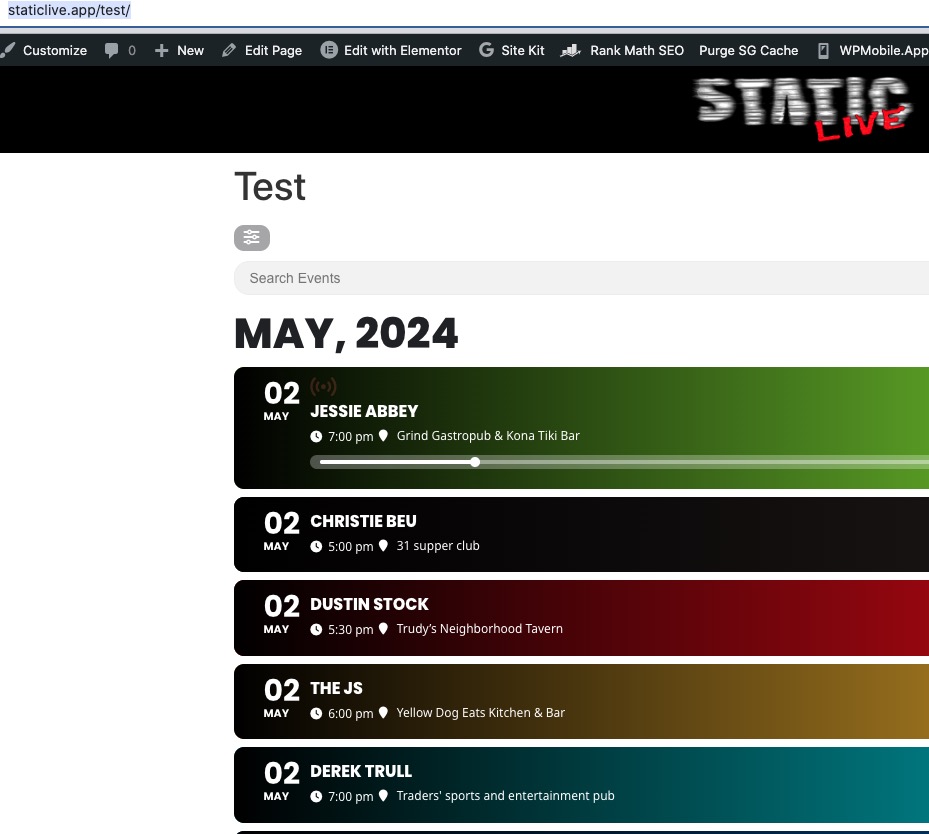Open the event filter settings icon
The height and width of the screenshot is (834, 929).
252,238
